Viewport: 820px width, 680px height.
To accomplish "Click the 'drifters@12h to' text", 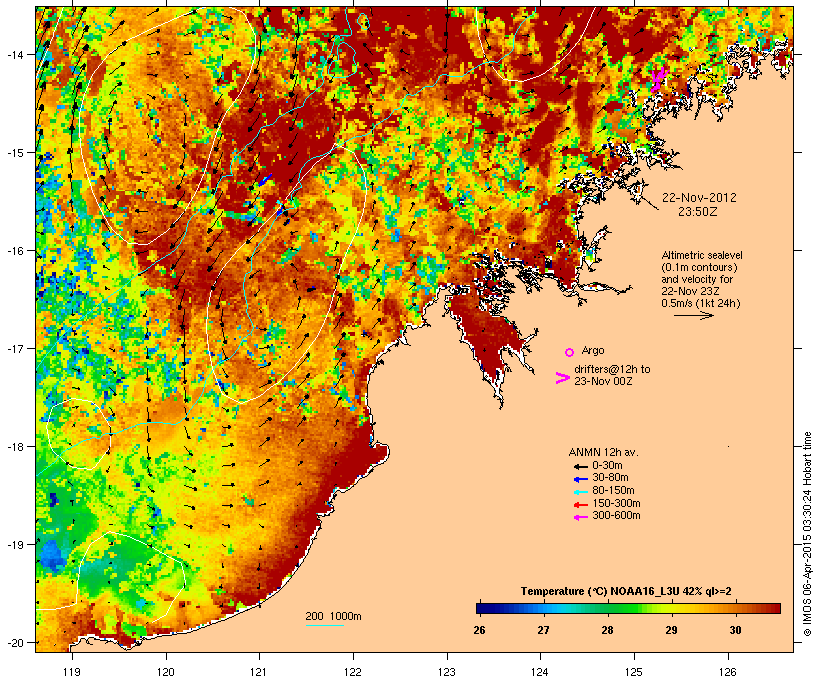I will pos(612,369).
